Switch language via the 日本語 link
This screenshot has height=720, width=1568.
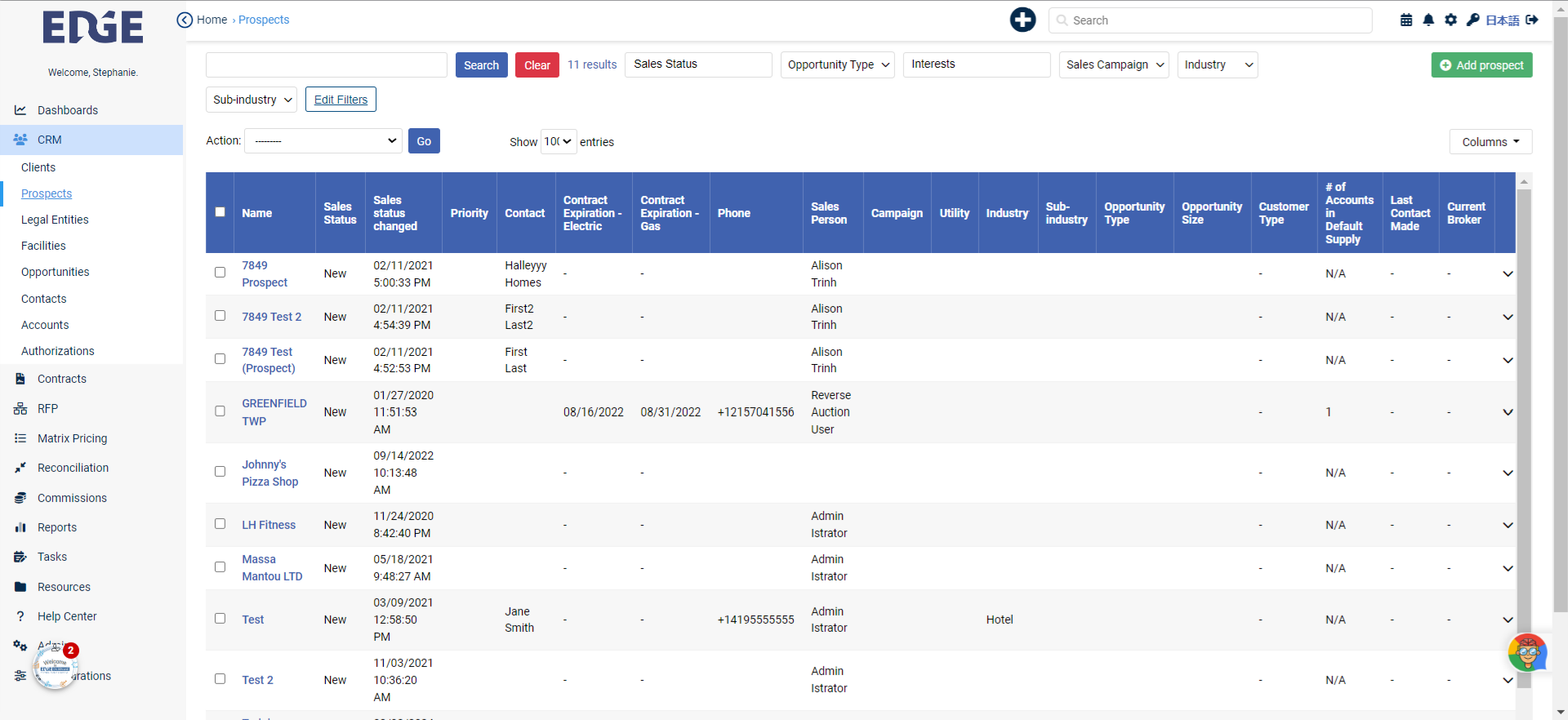[x=1503, y=20]
